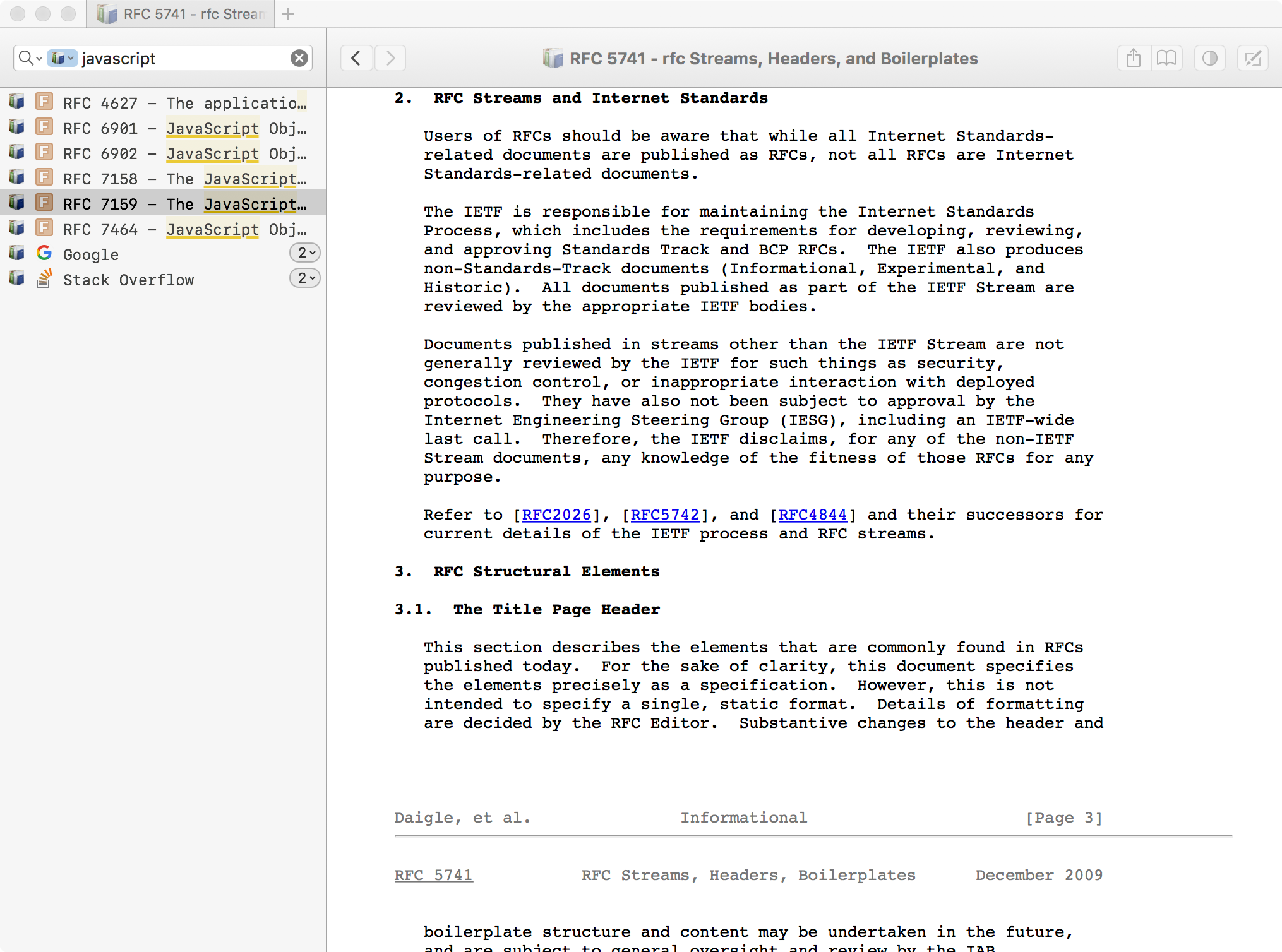Clear the javascript search text
Viewport: 1282px width, 952px height.
299,58
